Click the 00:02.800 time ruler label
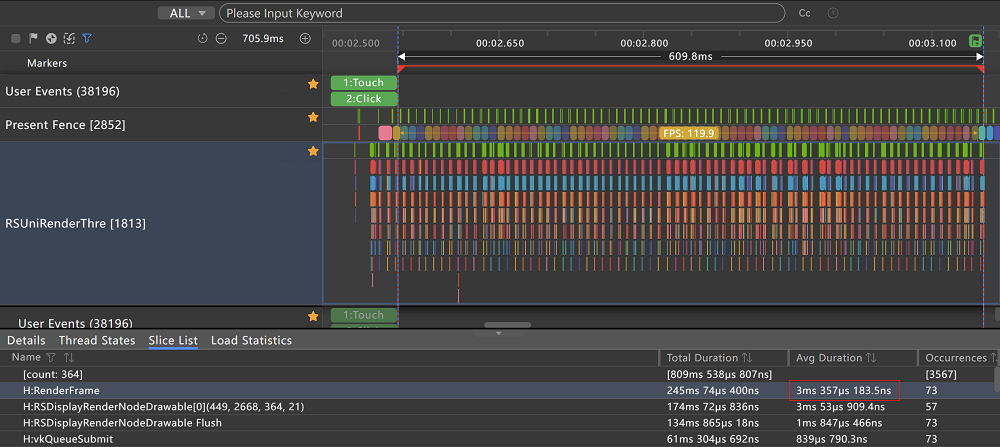 click(x=644, y=43)
